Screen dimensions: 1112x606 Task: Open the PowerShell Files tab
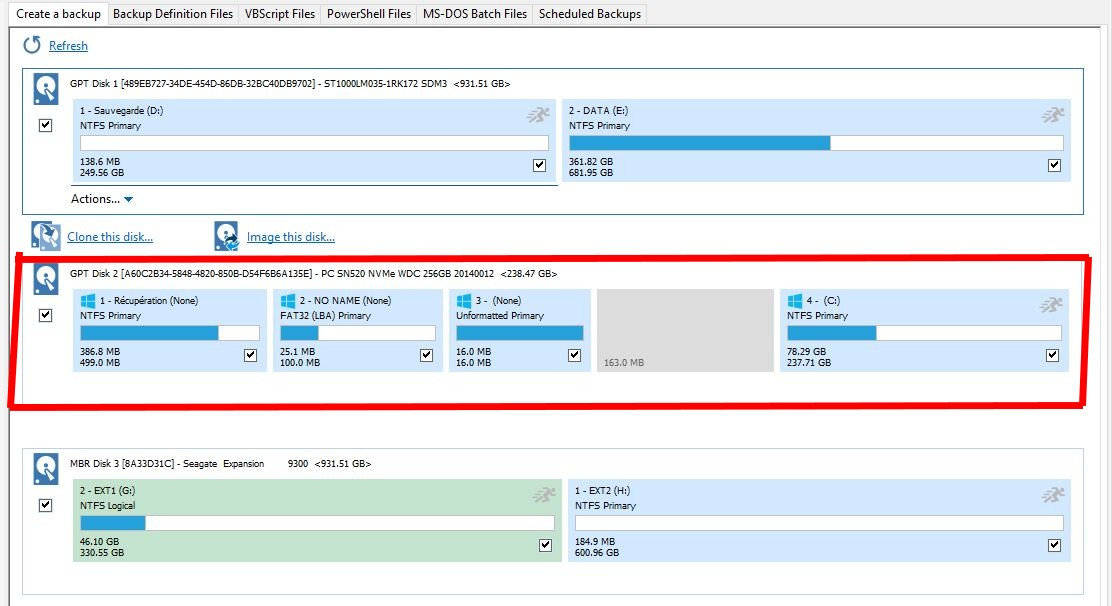coord(369,14)
